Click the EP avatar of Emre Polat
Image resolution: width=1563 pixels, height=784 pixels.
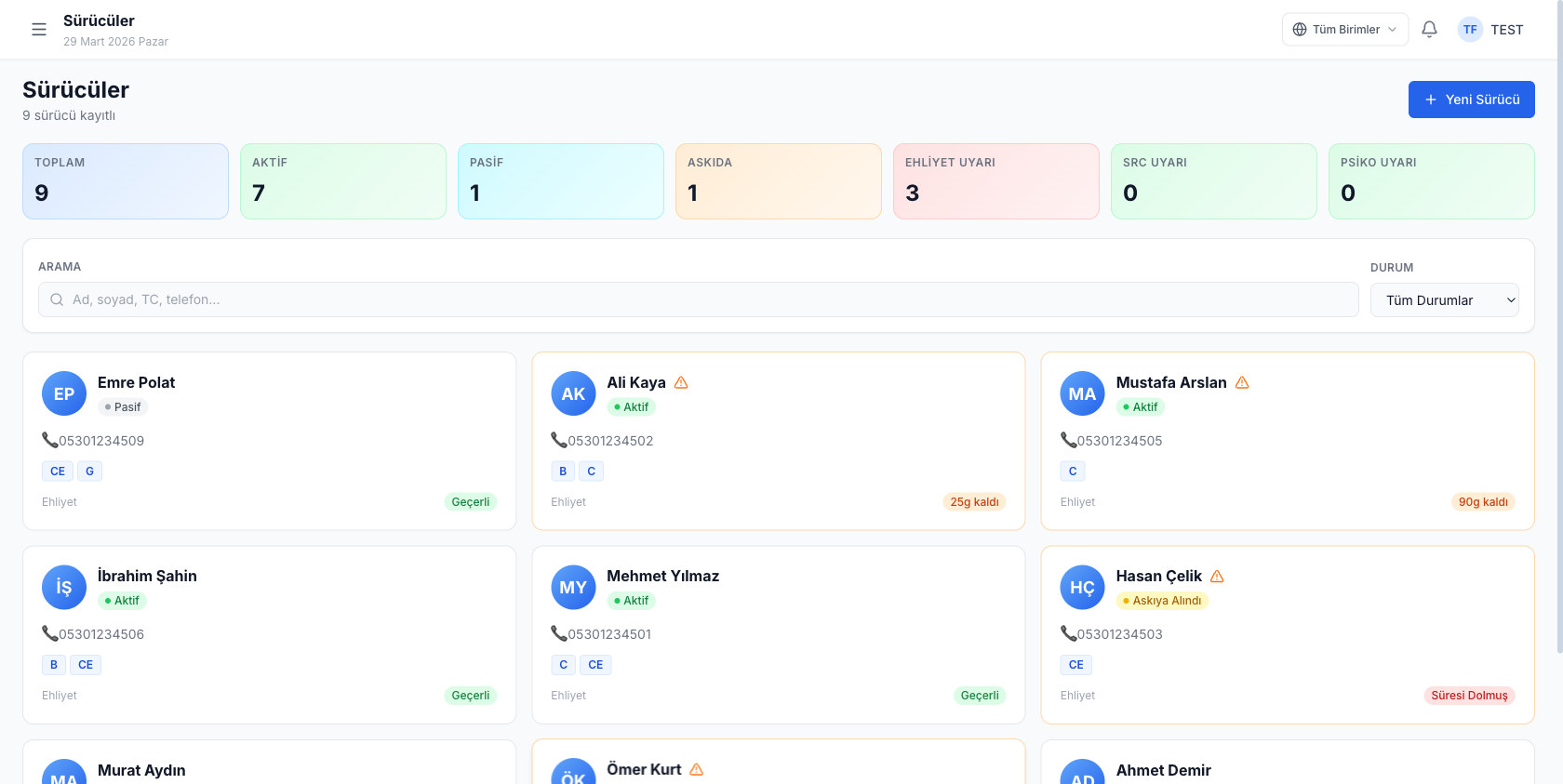tap(64, 394)
